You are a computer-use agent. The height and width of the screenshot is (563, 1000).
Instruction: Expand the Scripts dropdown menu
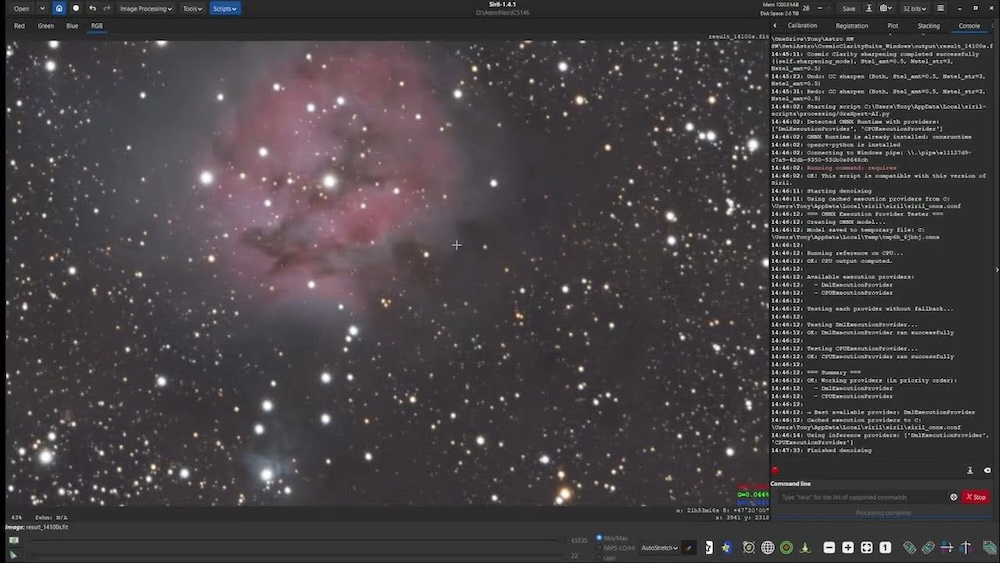click(224, 8)
